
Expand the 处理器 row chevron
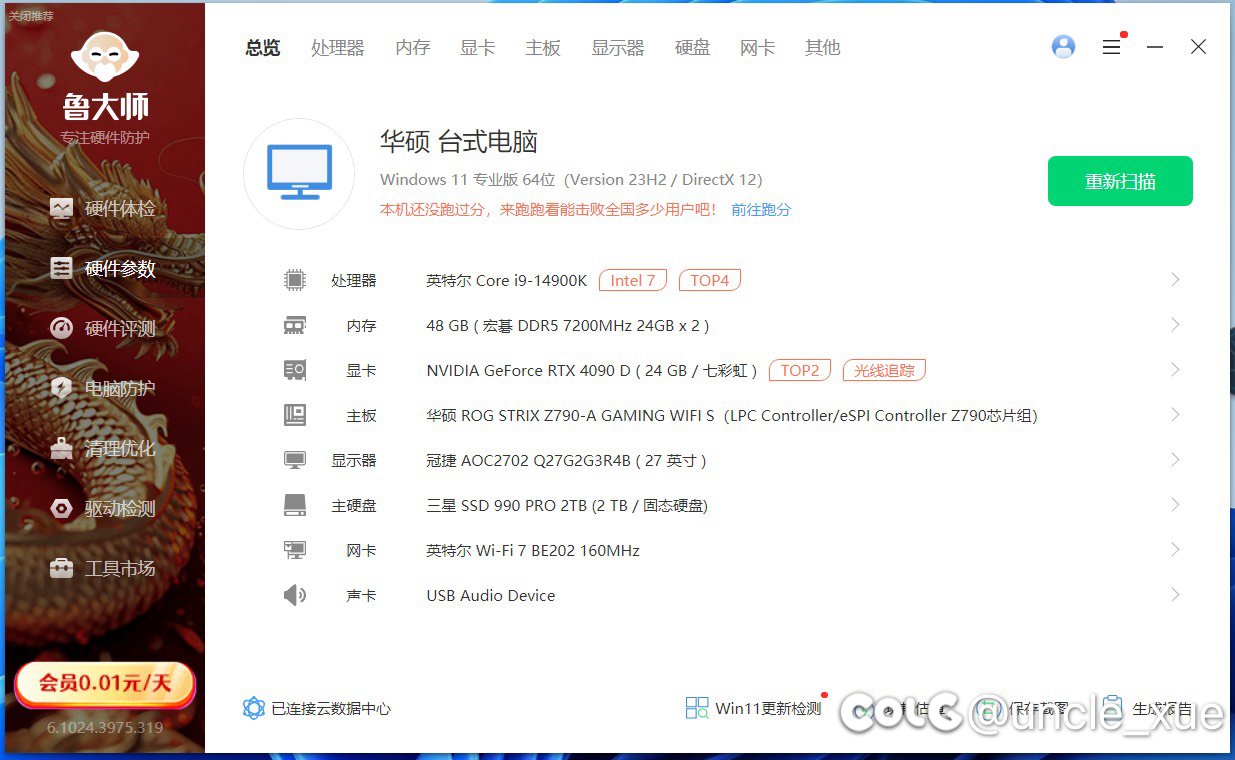1175,280
